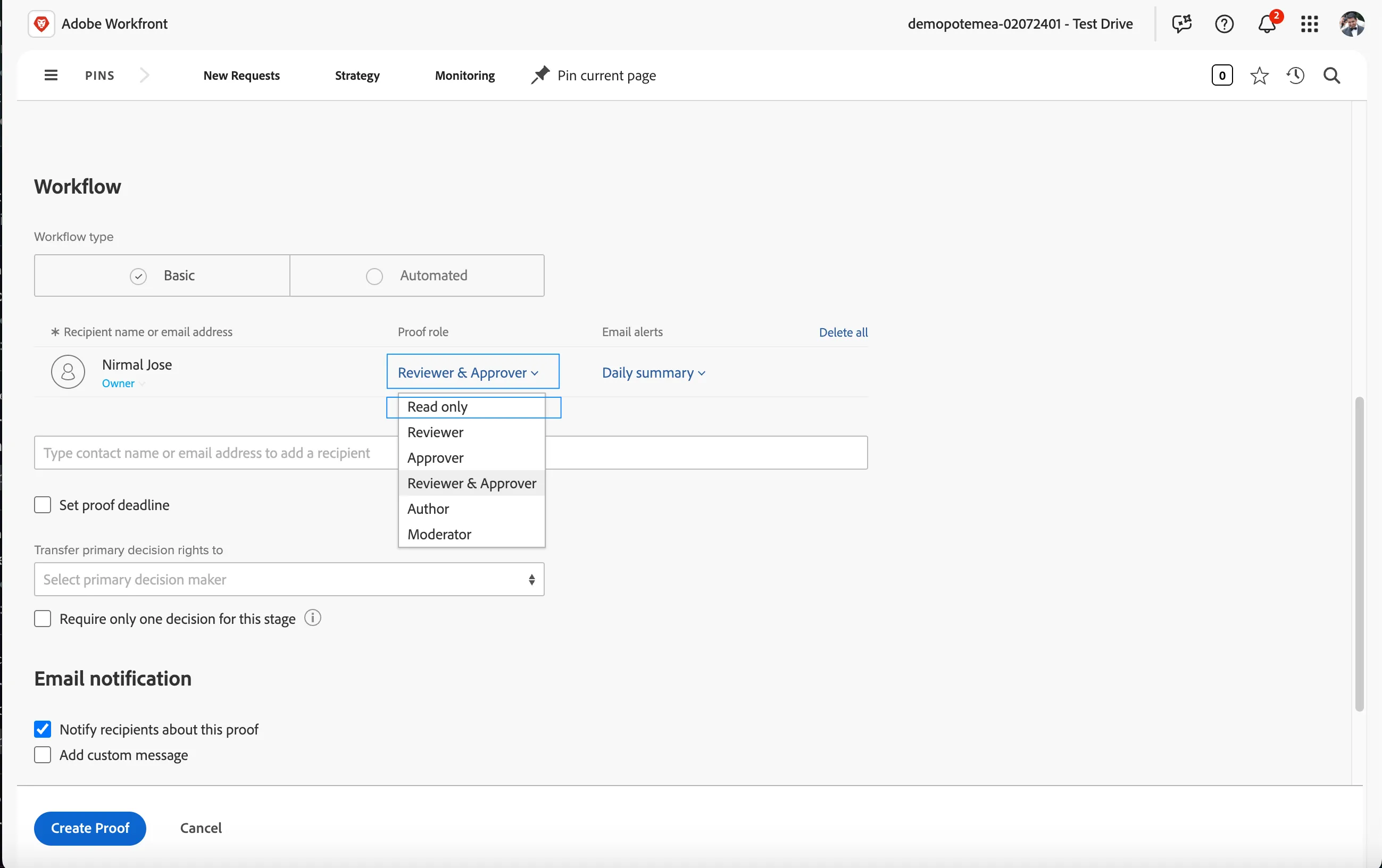Open the Monitoring pinned page
Screen dimensions: 1382x868
pos(465,75)
